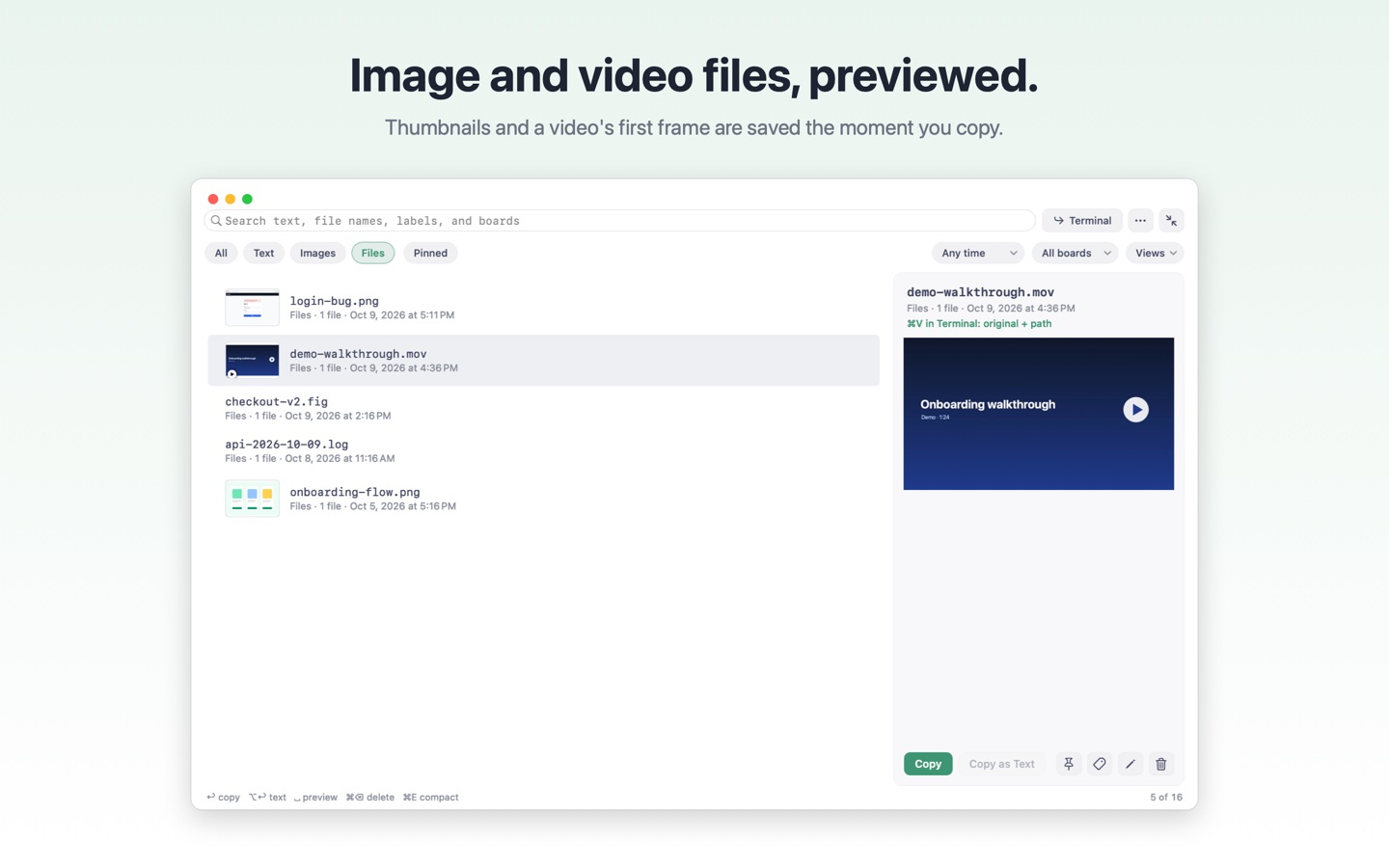The height and width of the screenshot is (868, 1389).
Task: Select the Files filter tab
Action: (373, 253)
